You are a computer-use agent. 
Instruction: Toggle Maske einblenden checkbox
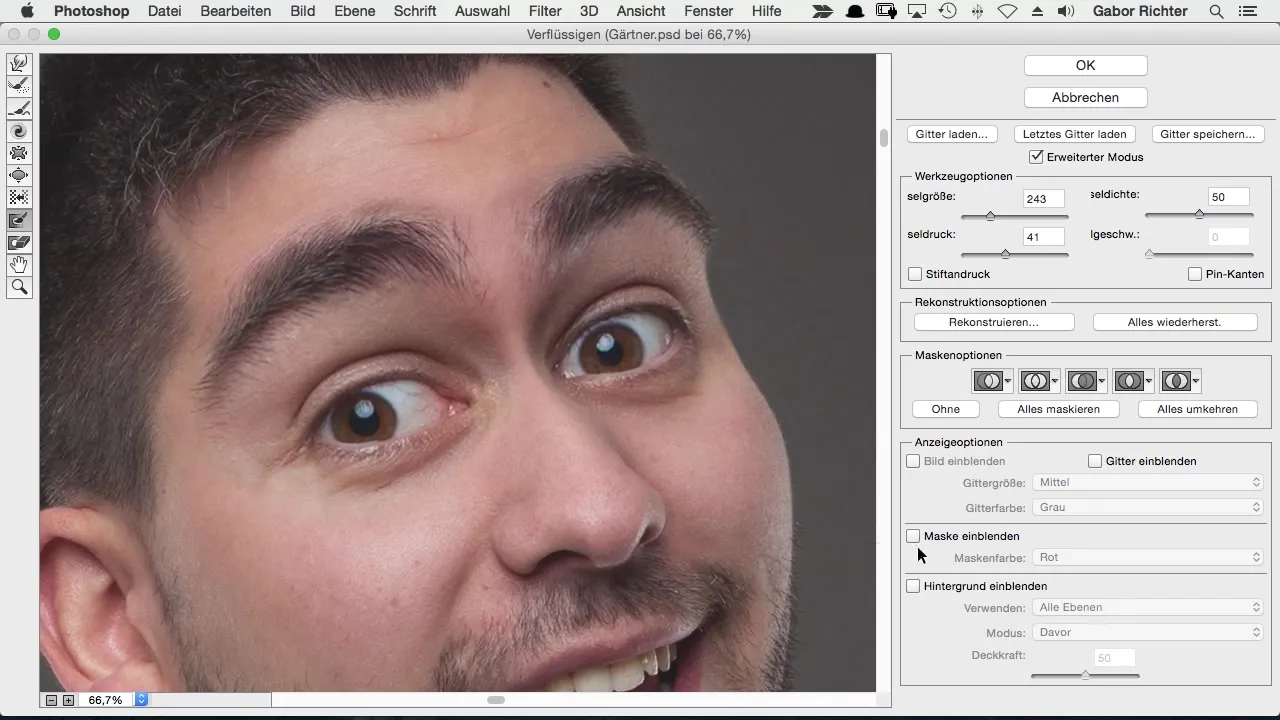(913, 536)
